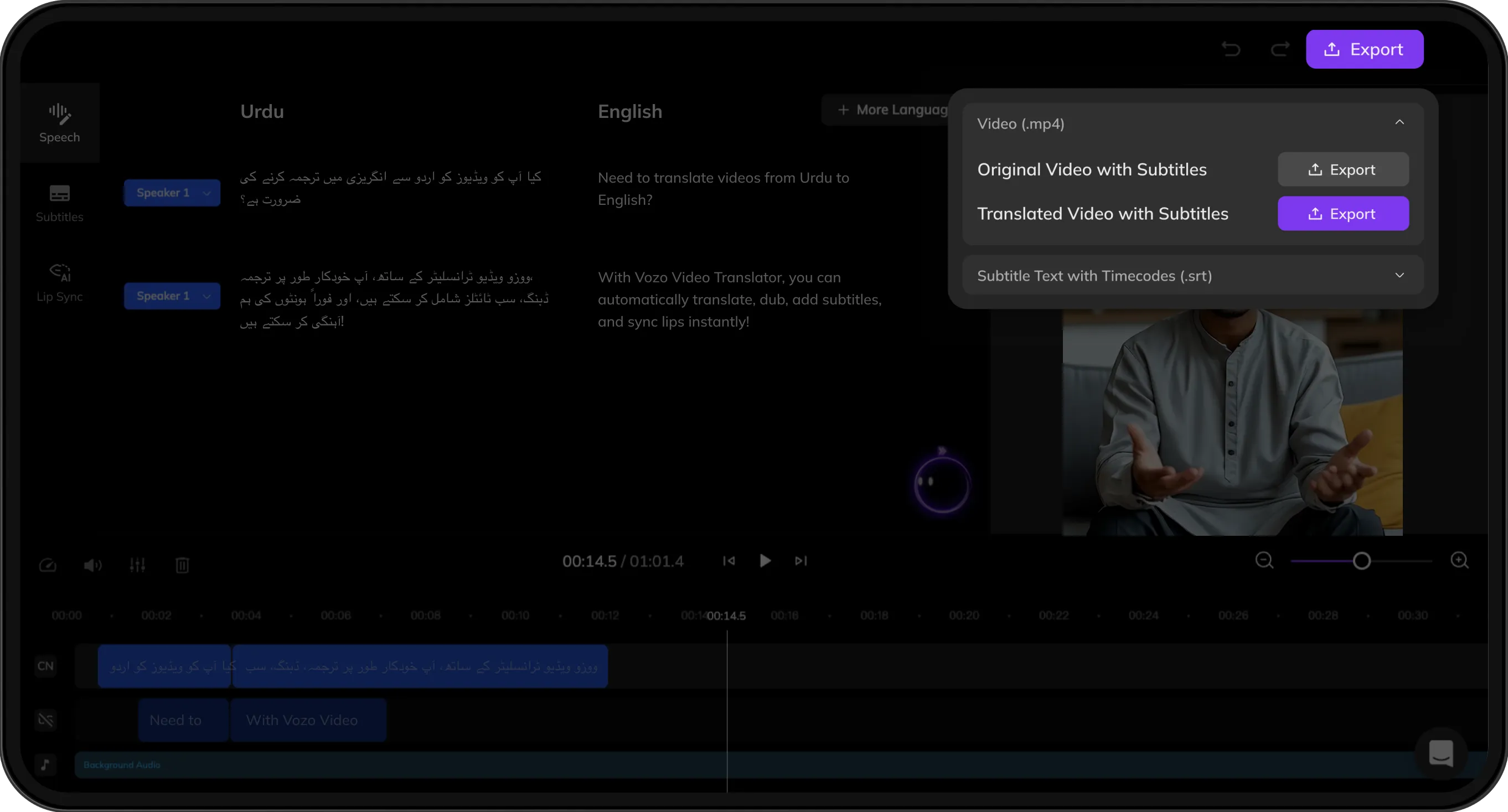Switch to the Subtitles tab
Image resolution: width=1508 pixels, height=812 pixels.
point(59,203)
